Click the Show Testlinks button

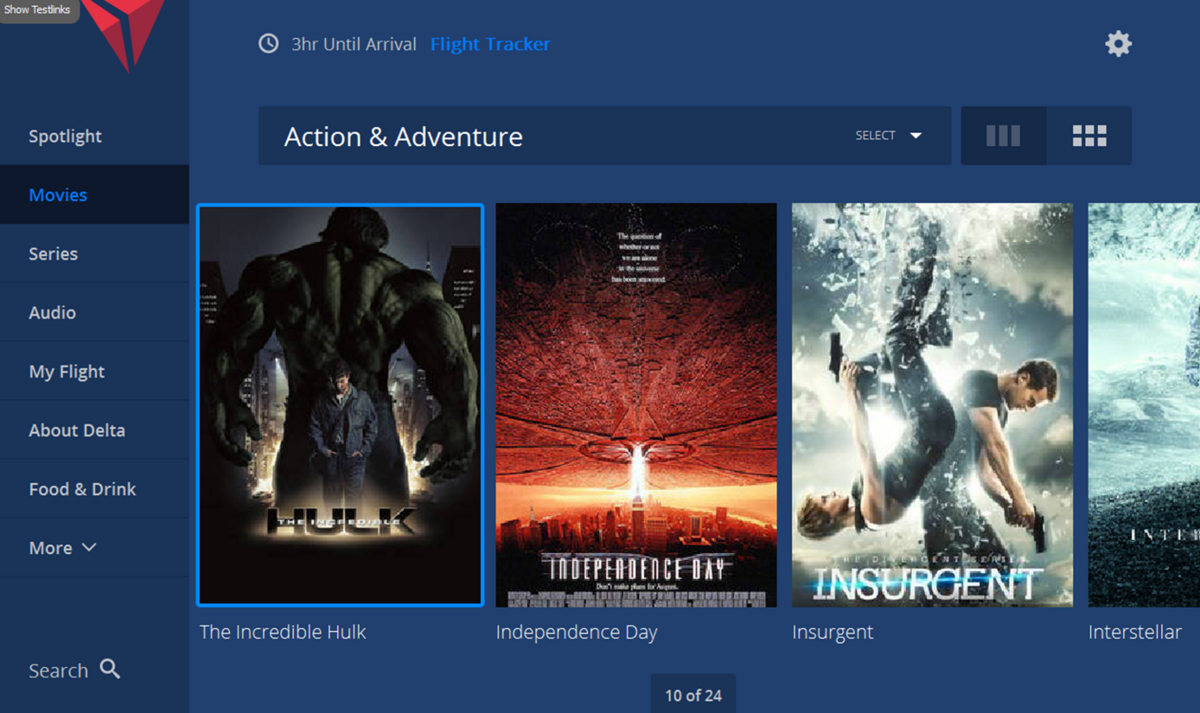point(38,10)
